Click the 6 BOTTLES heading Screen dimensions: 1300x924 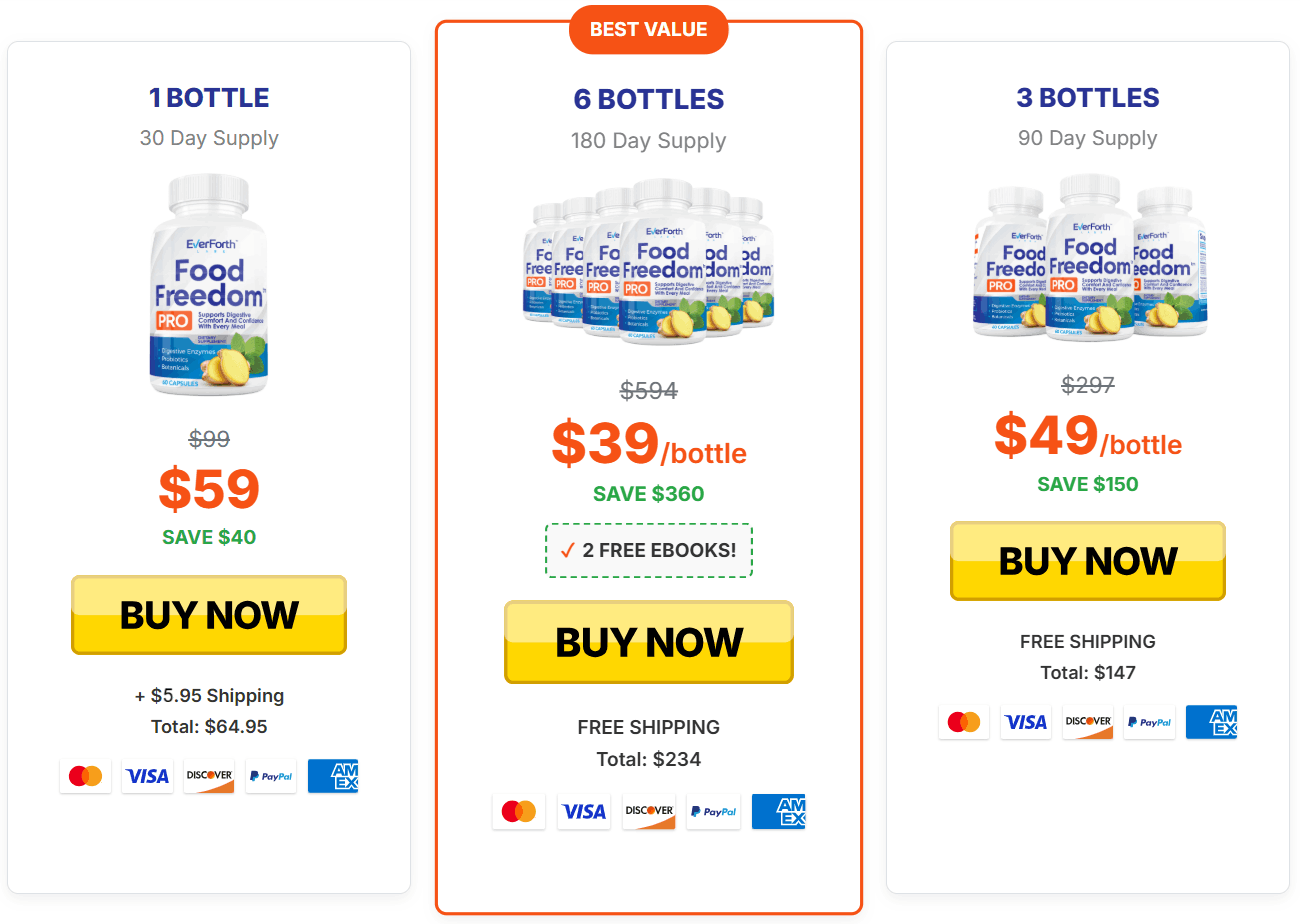tap(649, 99)
